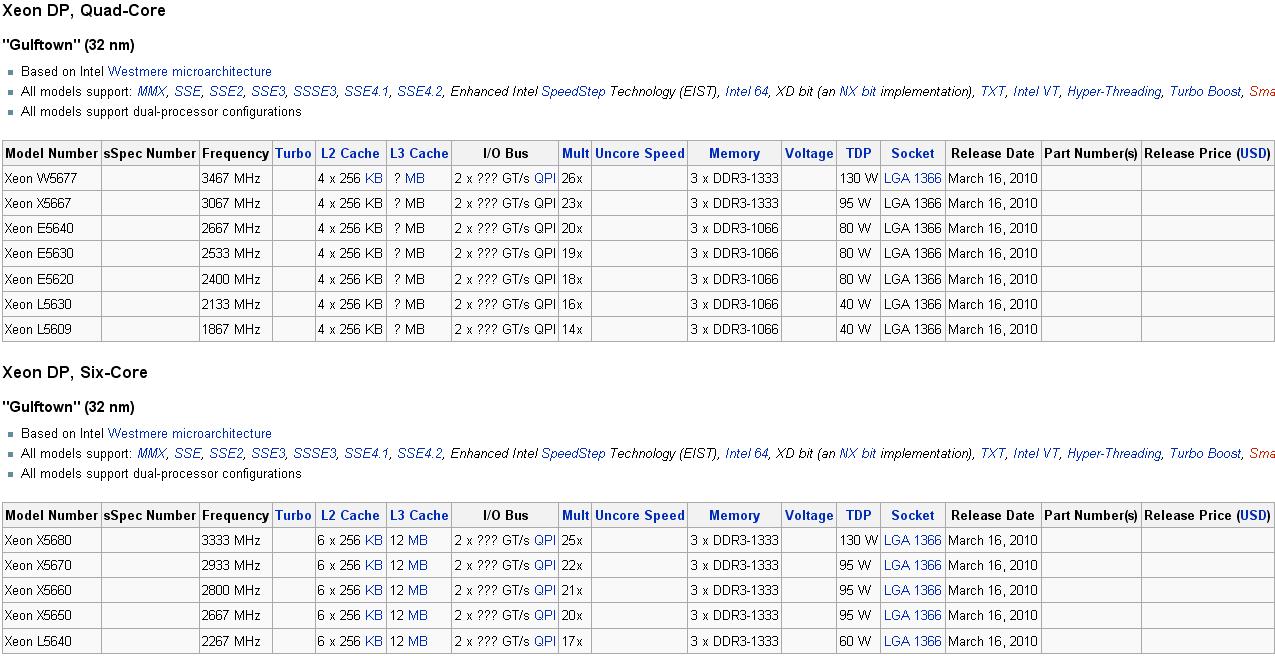
Task: Open Intel 64 link in Six-Core section
Action: (747, 454)
